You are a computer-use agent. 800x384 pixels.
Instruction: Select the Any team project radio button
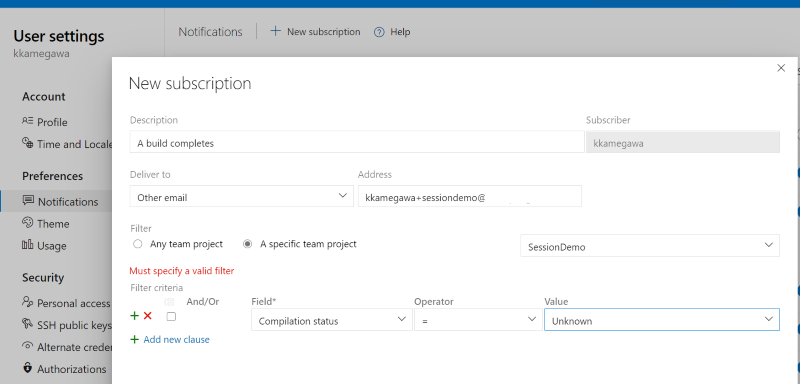coord(137,244)
